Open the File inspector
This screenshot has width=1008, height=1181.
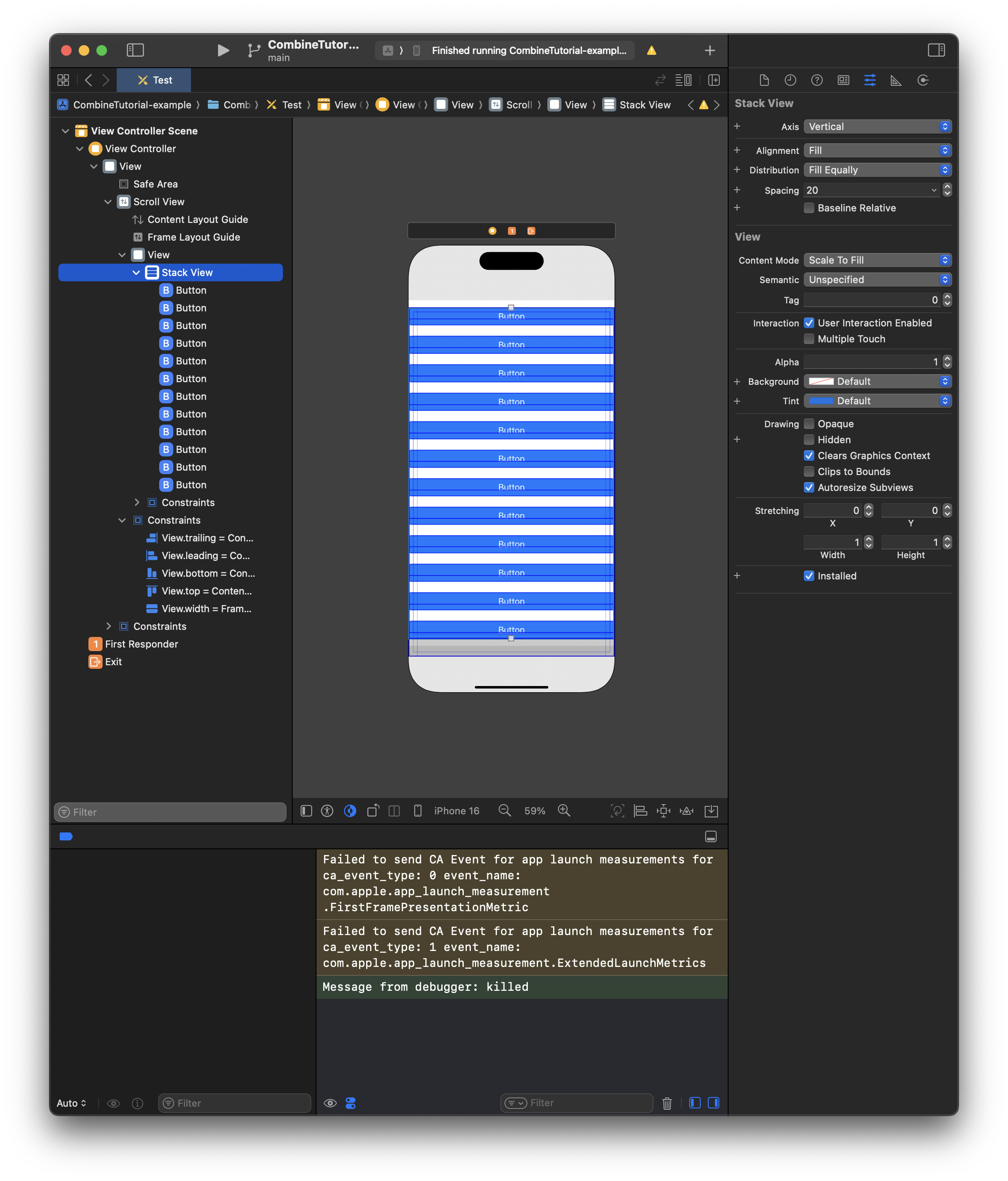pos(764,81)
